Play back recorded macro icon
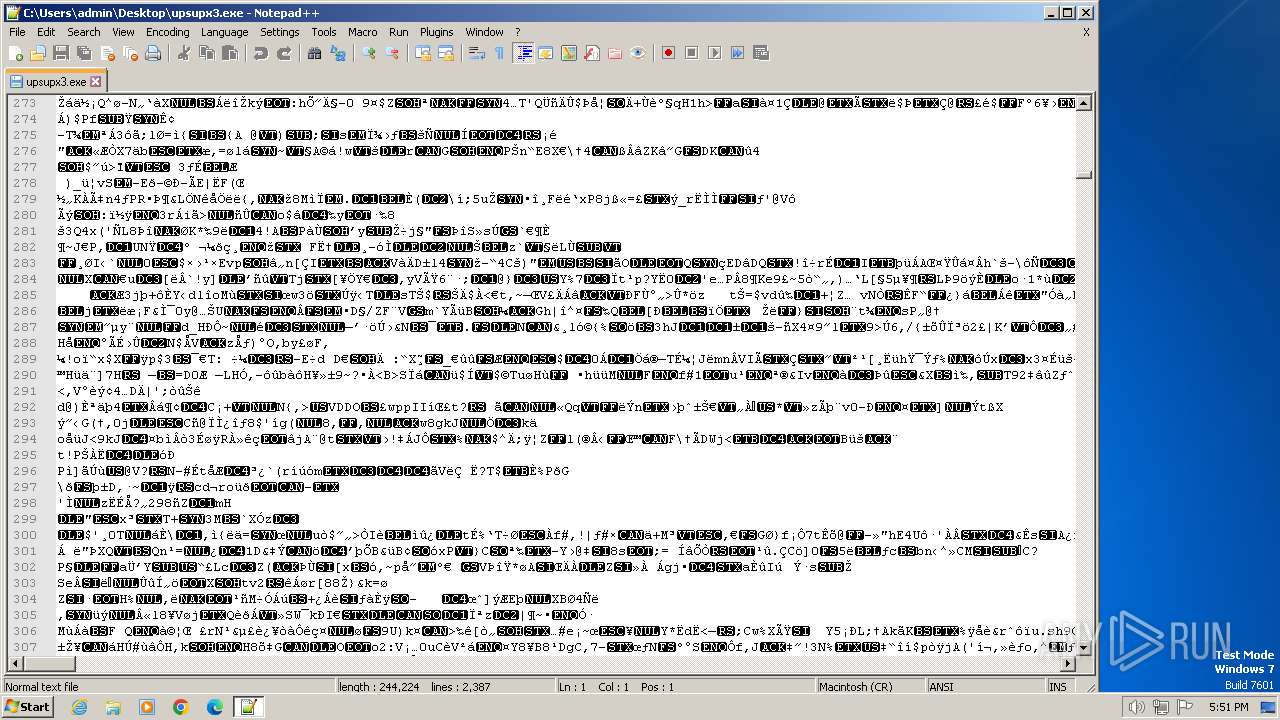 pos(714,53)
